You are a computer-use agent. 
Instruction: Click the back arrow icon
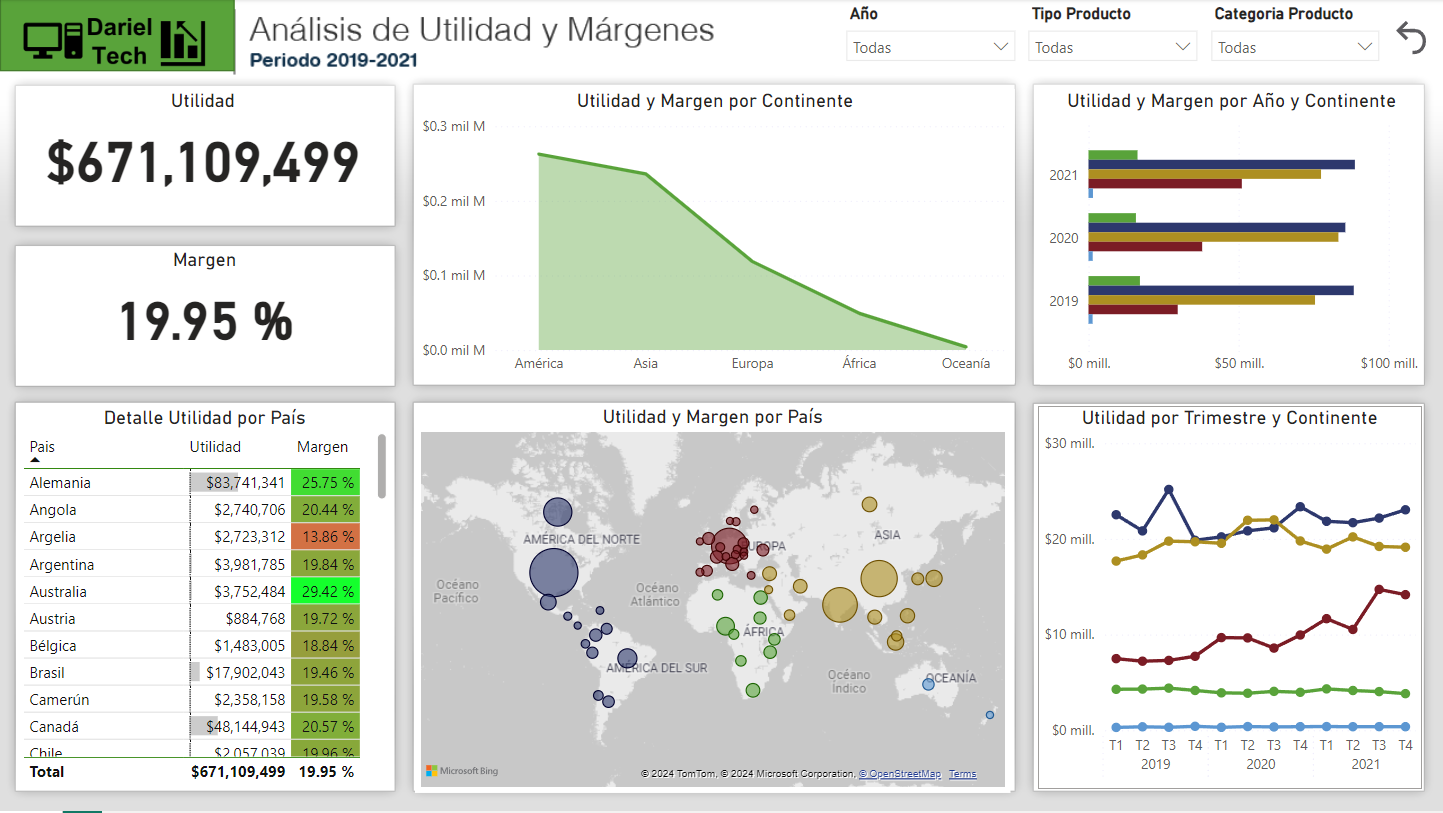1411,38
